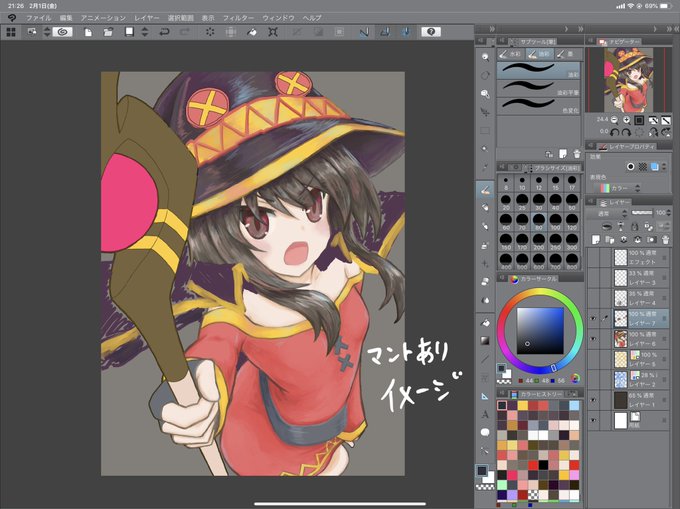The image size is (680, 509).
Task: Toggle visibility of Layer 6
Action: point(593,339)
